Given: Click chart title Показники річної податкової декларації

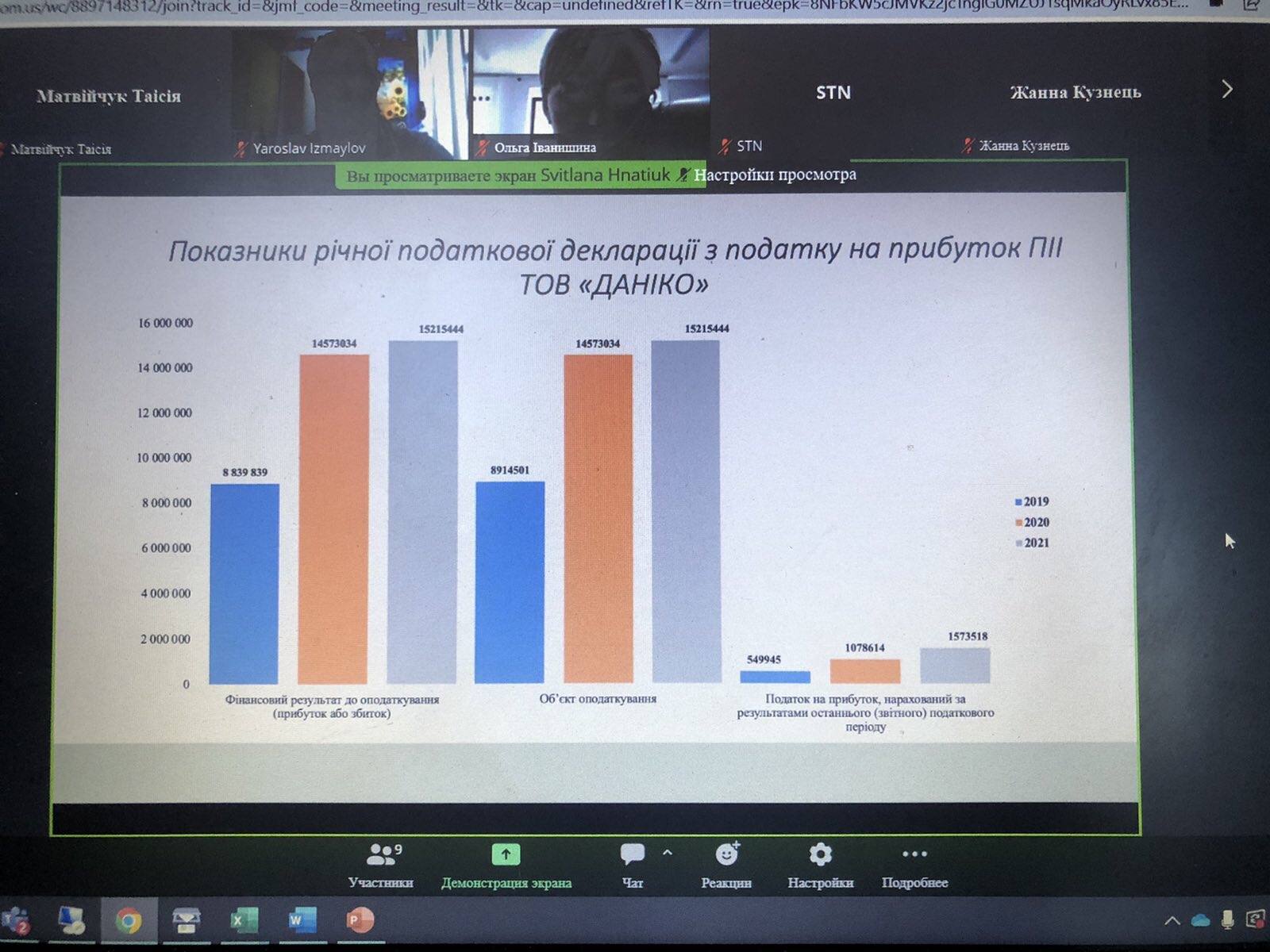Looking at the screenshot, I should (614, 267).
